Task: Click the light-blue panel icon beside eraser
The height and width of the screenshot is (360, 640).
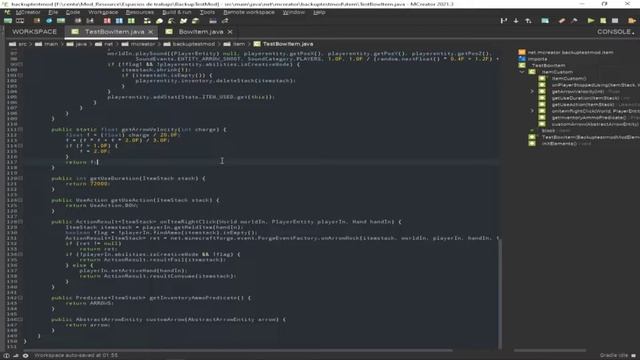Action: 545,20
